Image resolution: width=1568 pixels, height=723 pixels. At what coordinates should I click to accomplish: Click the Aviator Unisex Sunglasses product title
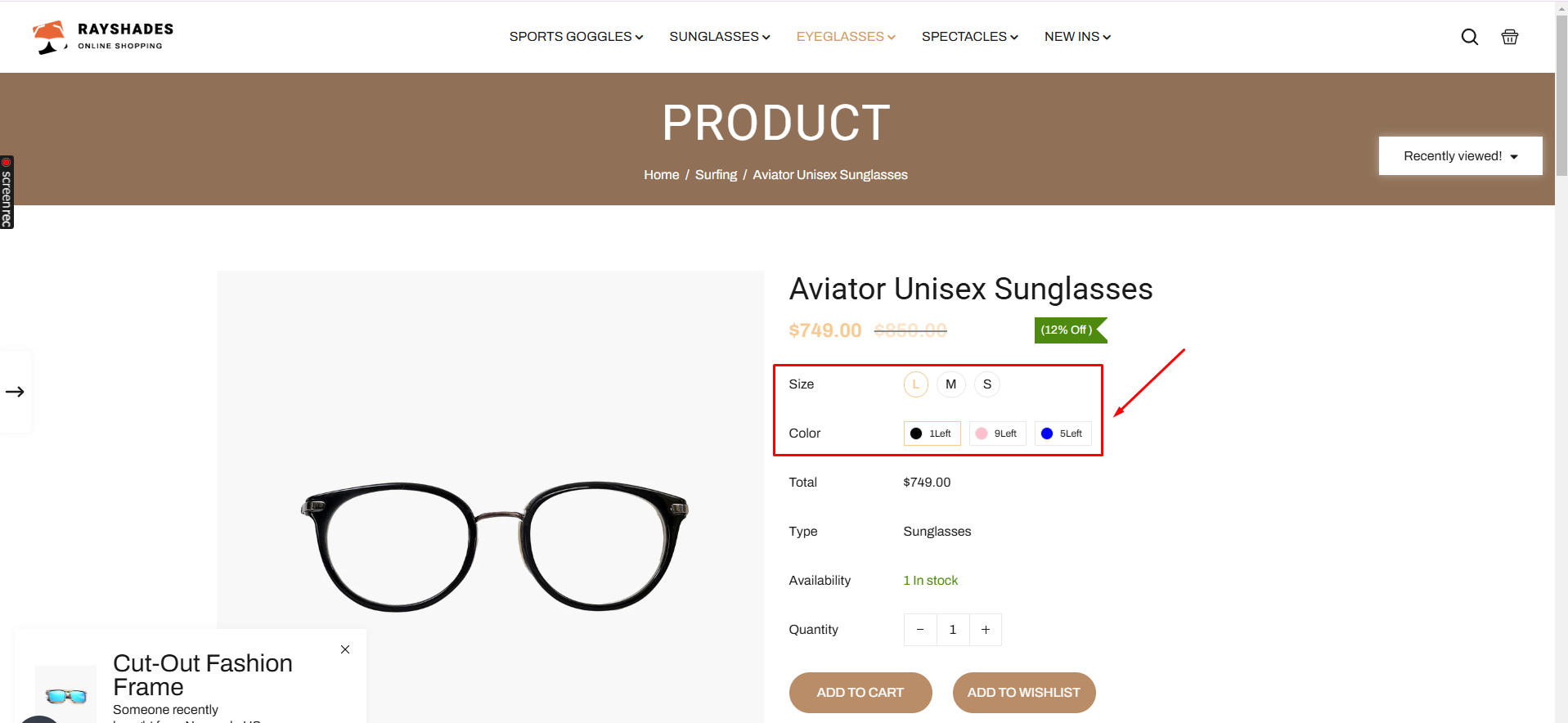[971, 289]
